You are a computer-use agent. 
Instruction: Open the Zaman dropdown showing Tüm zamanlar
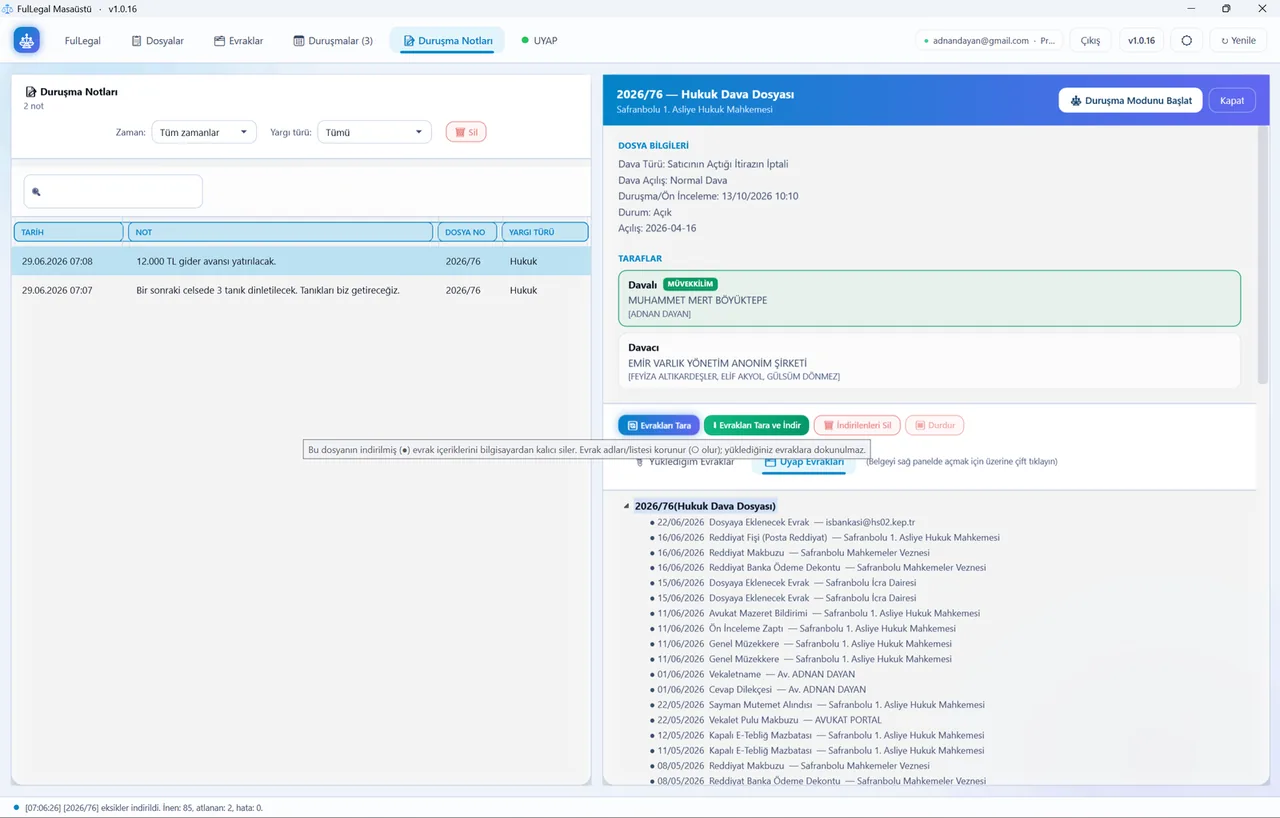[x=204, y=132]
